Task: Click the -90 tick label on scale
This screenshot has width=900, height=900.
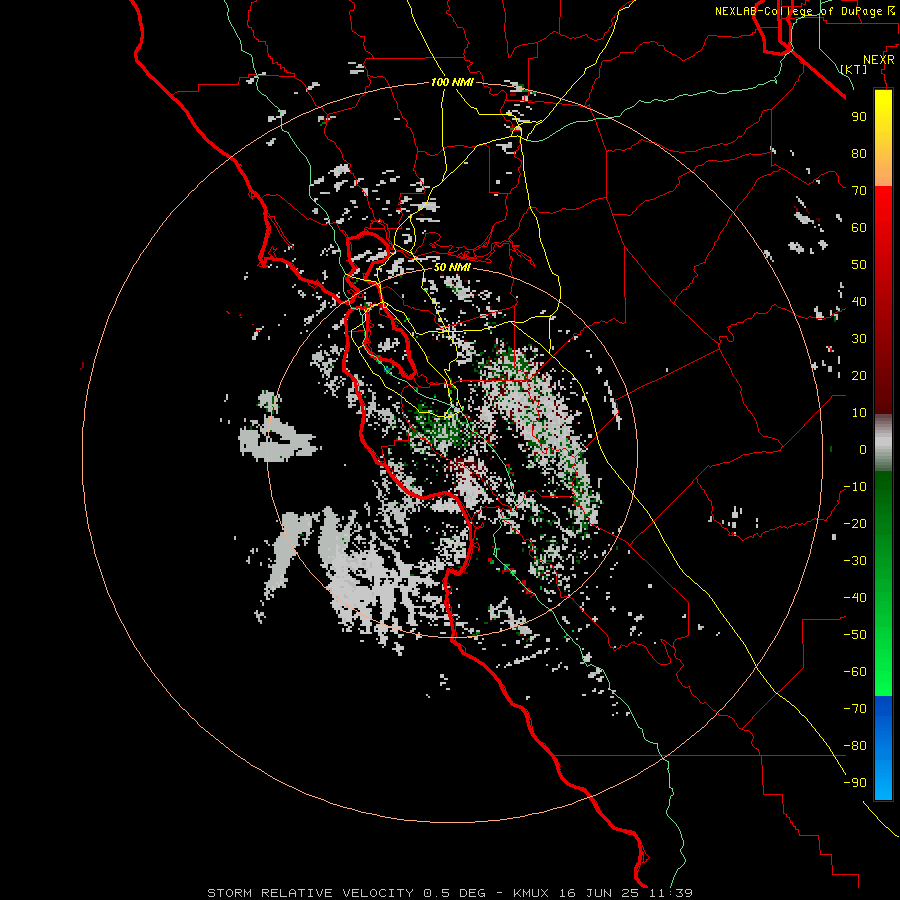Action: tap(855, 783)
